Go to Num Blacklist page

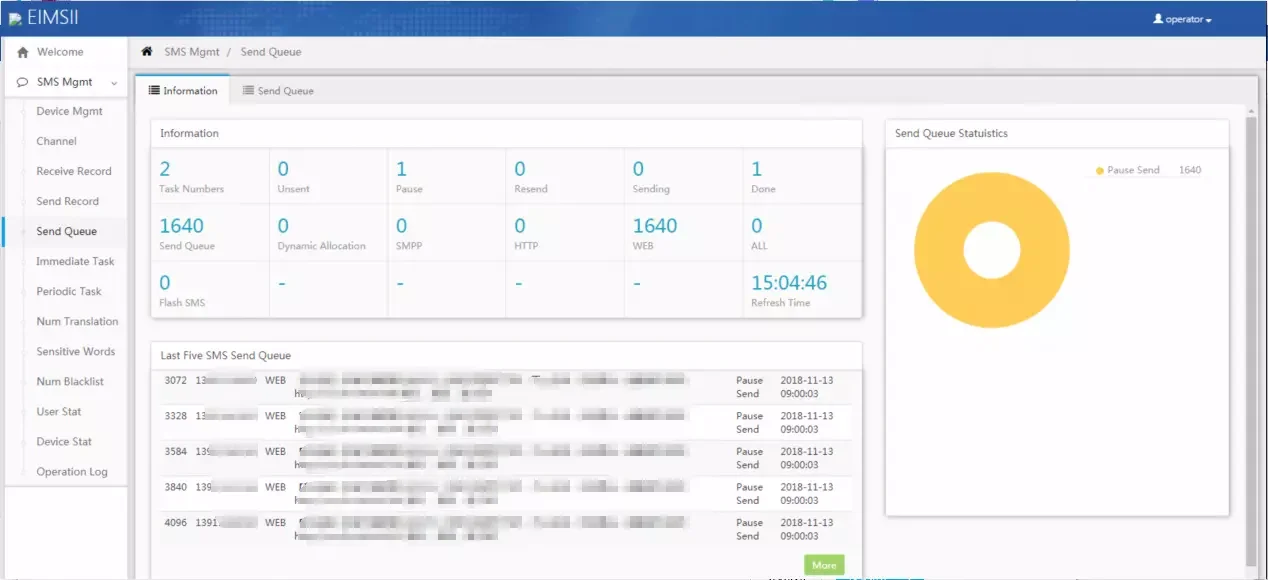pos(70,381)
